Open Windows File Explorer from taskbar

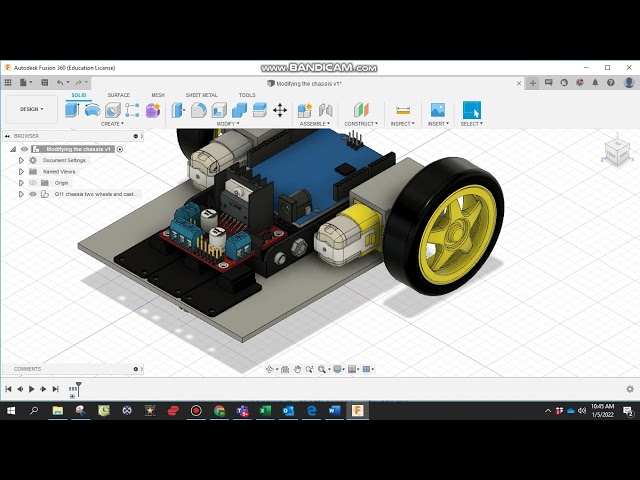click(x=58, y=411)
